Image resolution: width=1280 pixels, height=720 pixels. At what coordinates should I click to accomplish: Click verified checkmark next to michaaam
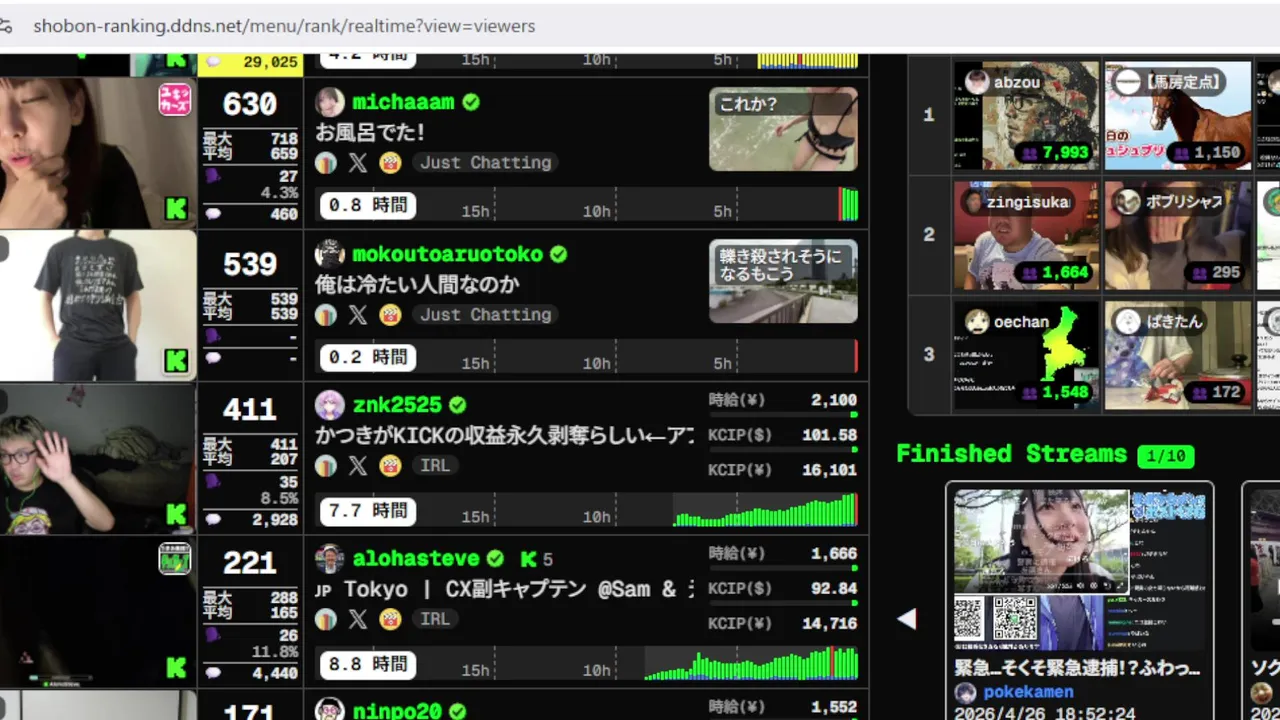click(x=471, y=102)
